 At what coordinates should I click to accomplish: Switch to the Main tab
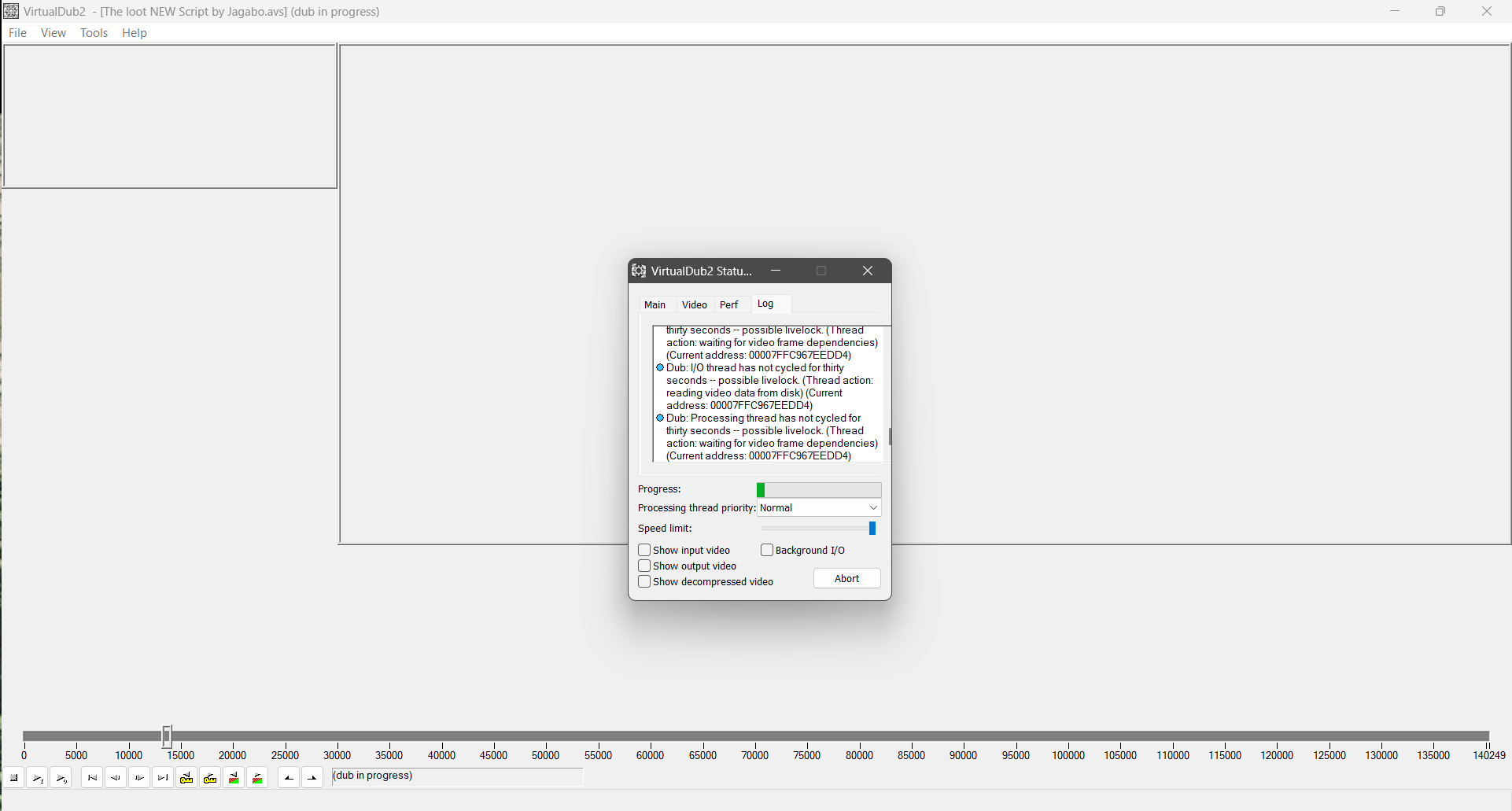(x=655, y=305)
